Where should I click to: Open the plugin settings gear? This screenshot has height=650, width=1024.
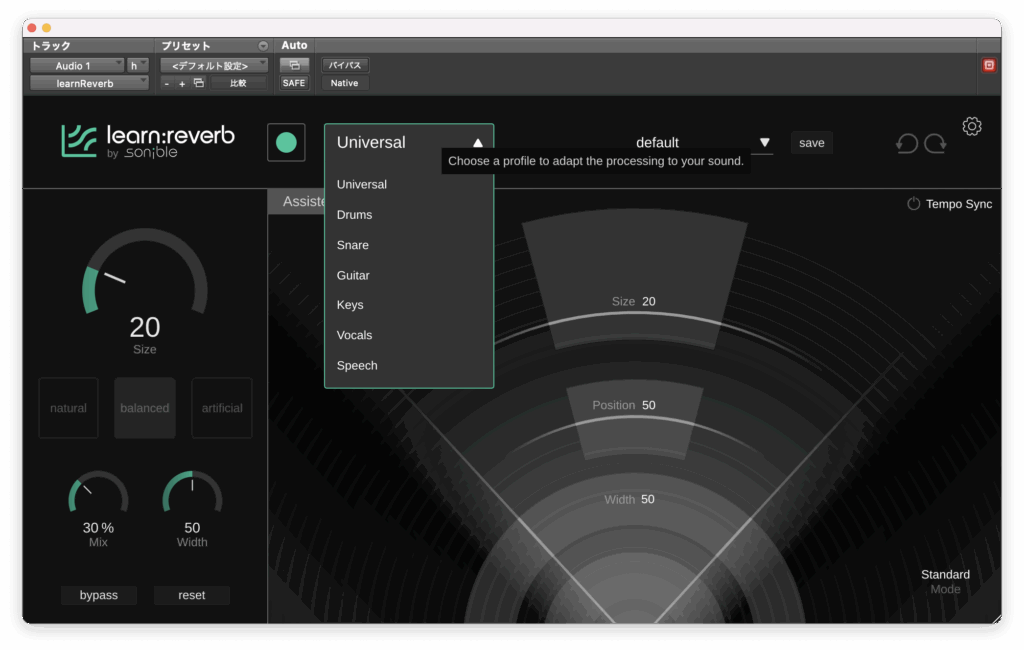(x=972, y=126)
